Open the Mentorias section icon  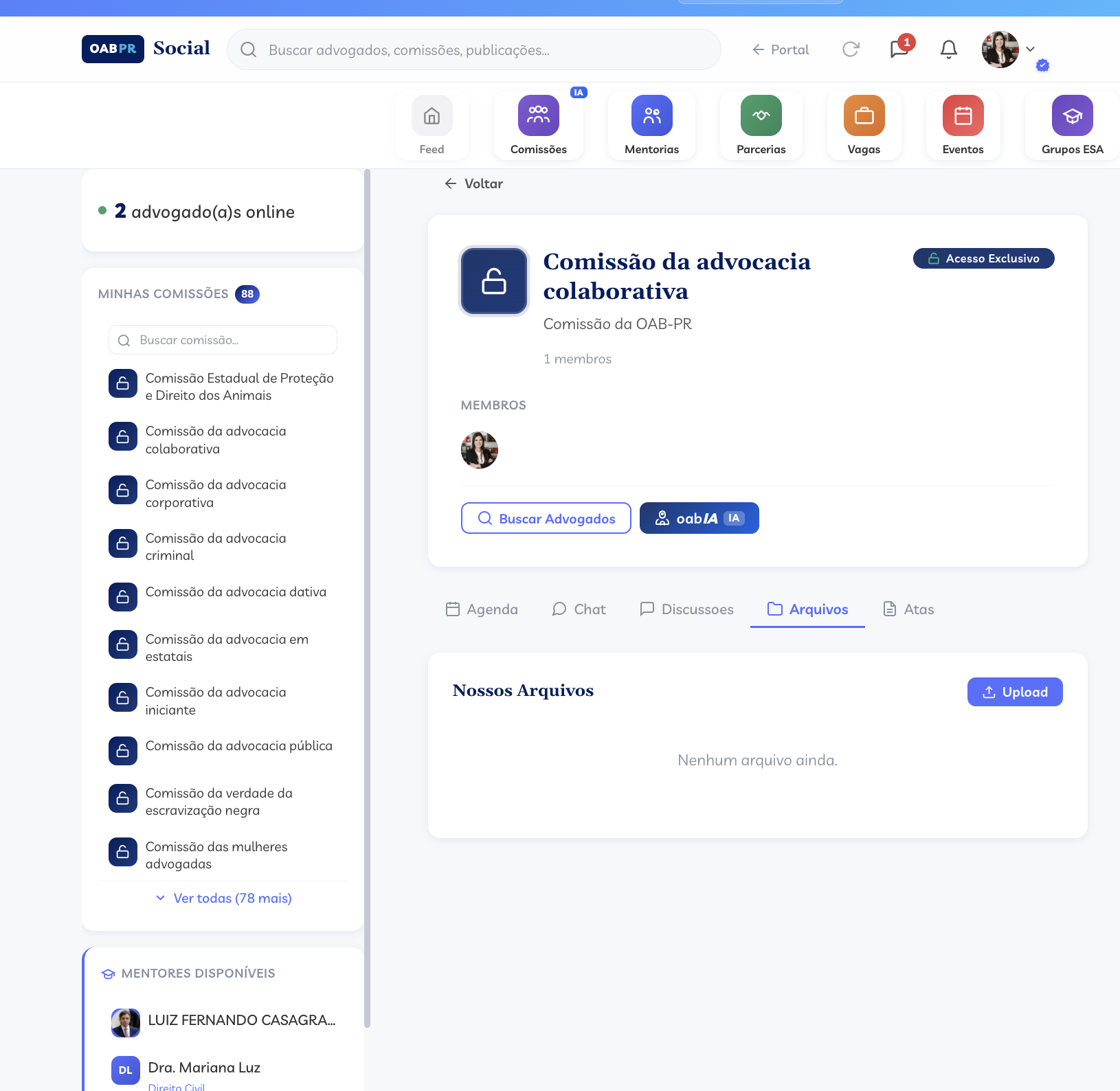pyautogui.click(x=651, y=116)
